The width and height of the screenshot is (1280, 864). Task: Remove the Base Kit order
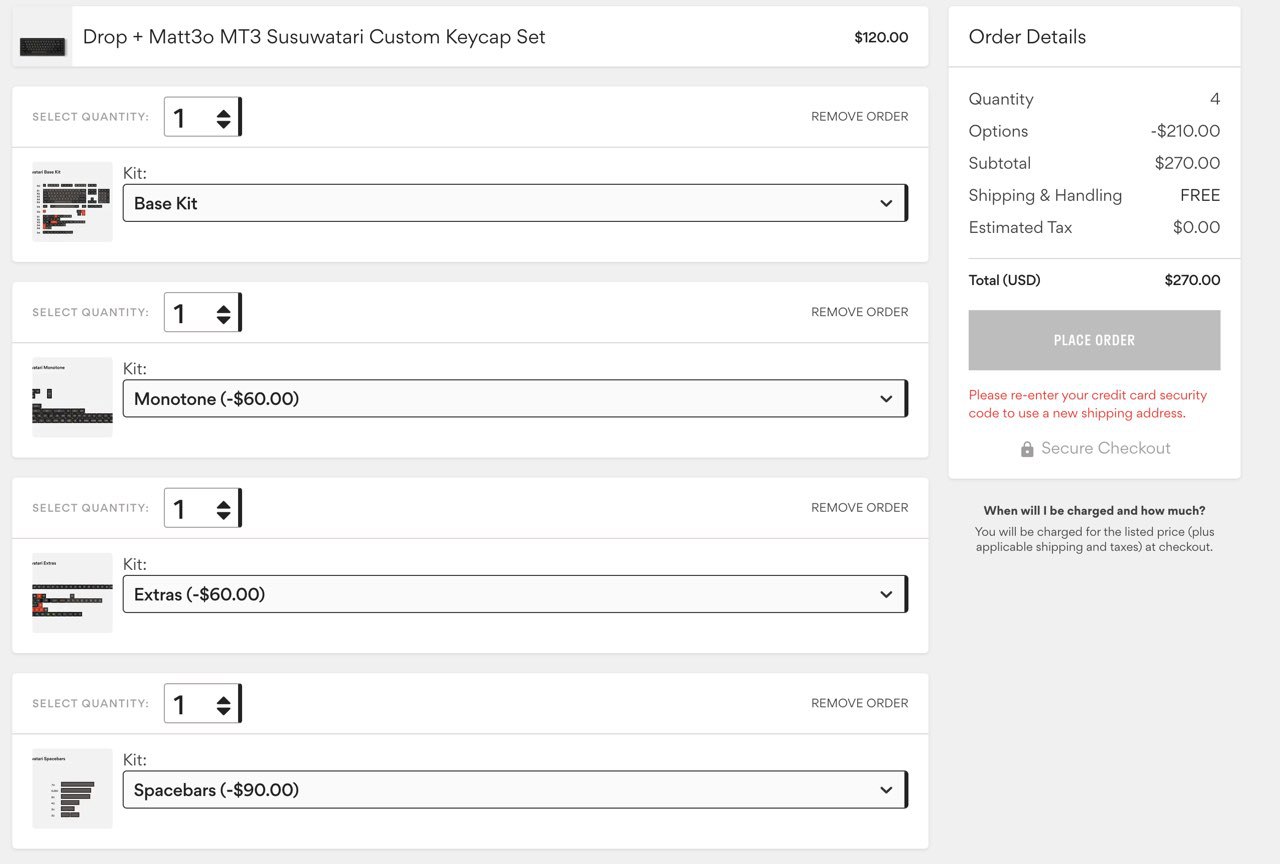coord(859,117)
